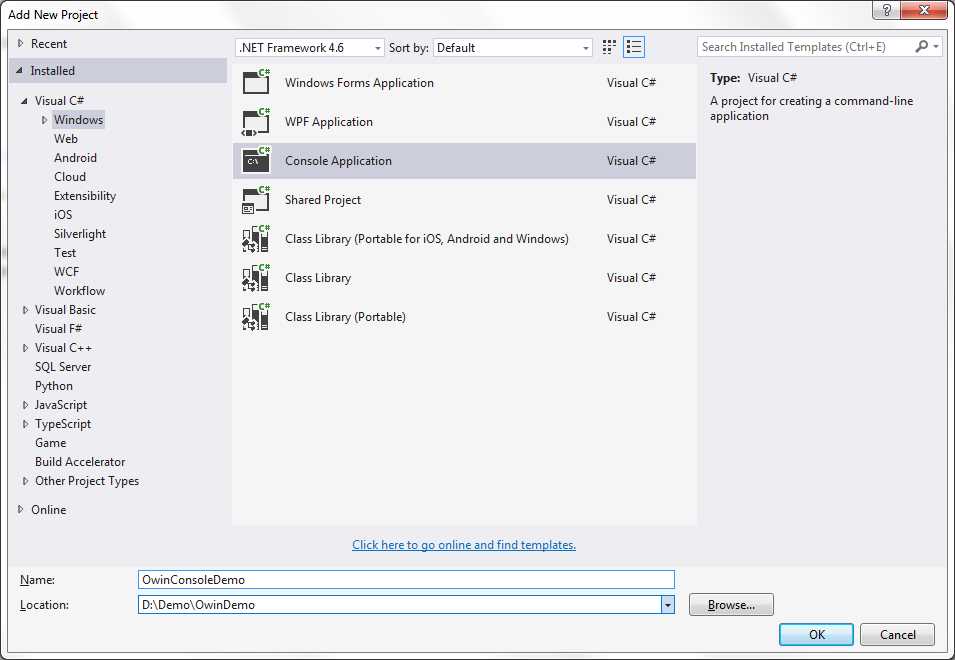Select Python in the tree
The width and height of the screenshot is (955, 660).
click(54, 386)
